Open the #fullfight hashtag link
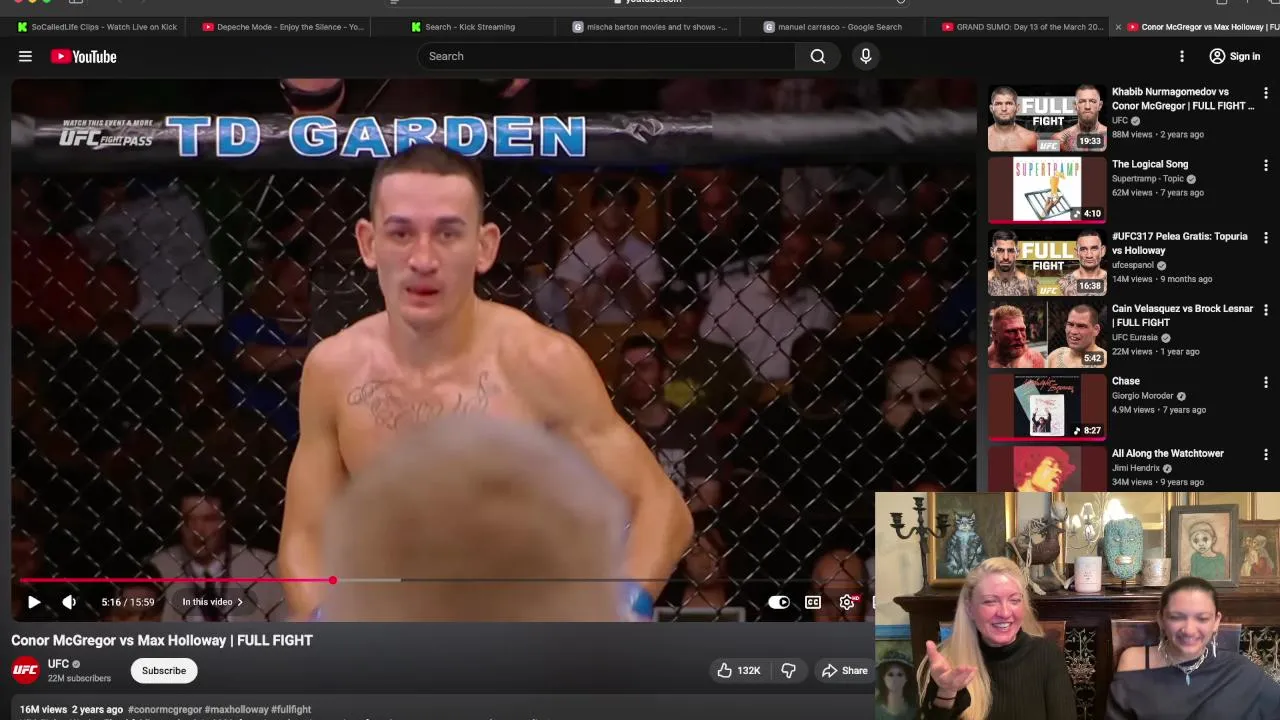Viewport: 1280px width, 720px height. click(x=291, y=710)
